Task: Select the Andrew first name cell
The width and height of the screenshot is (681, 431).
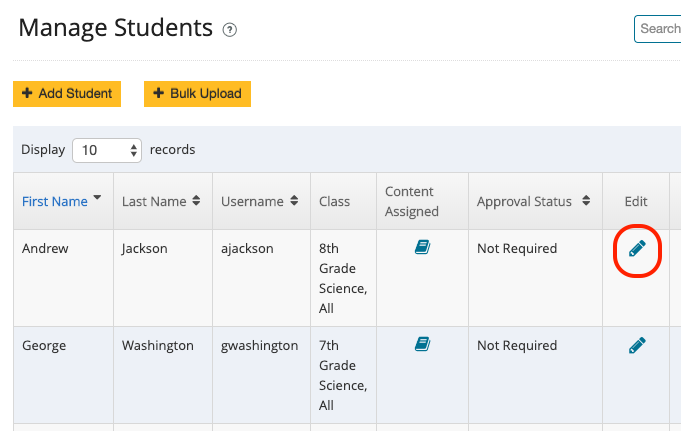Action: pyautogui.click(x=45, y=248)
